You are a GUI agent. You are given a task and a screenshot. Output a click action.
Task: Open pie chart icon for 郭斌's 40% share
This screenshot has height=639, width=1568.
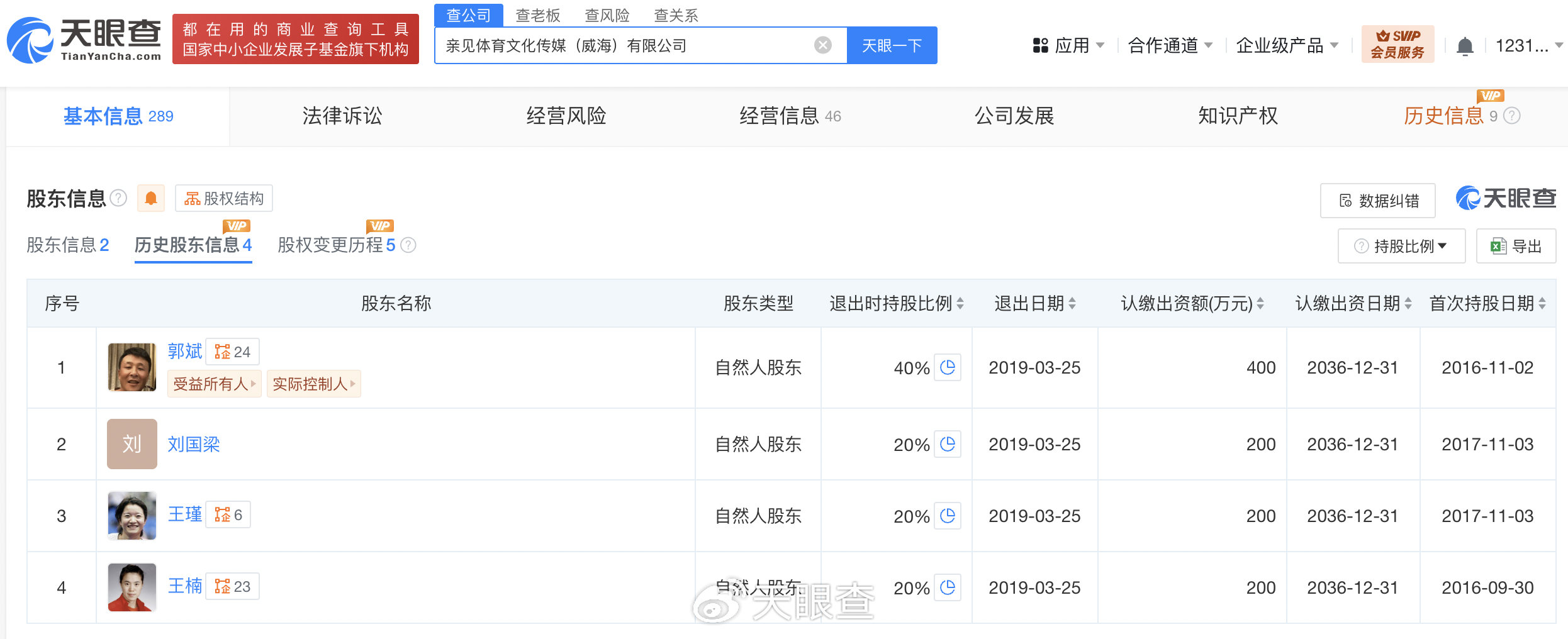tap(947, 367)
